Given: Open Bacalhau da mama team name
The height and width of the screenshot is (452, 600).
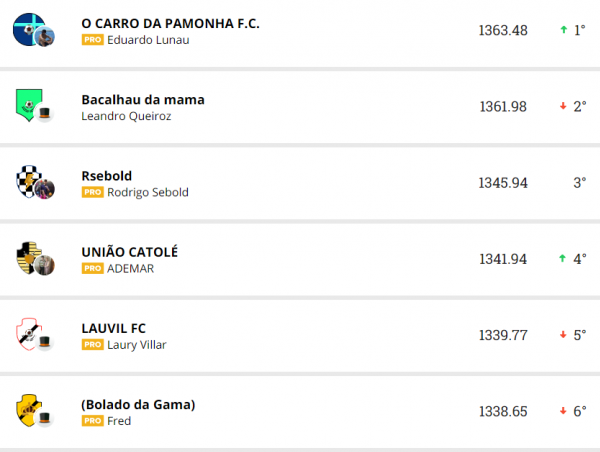Looking at the screenshot, I should 142,100.
